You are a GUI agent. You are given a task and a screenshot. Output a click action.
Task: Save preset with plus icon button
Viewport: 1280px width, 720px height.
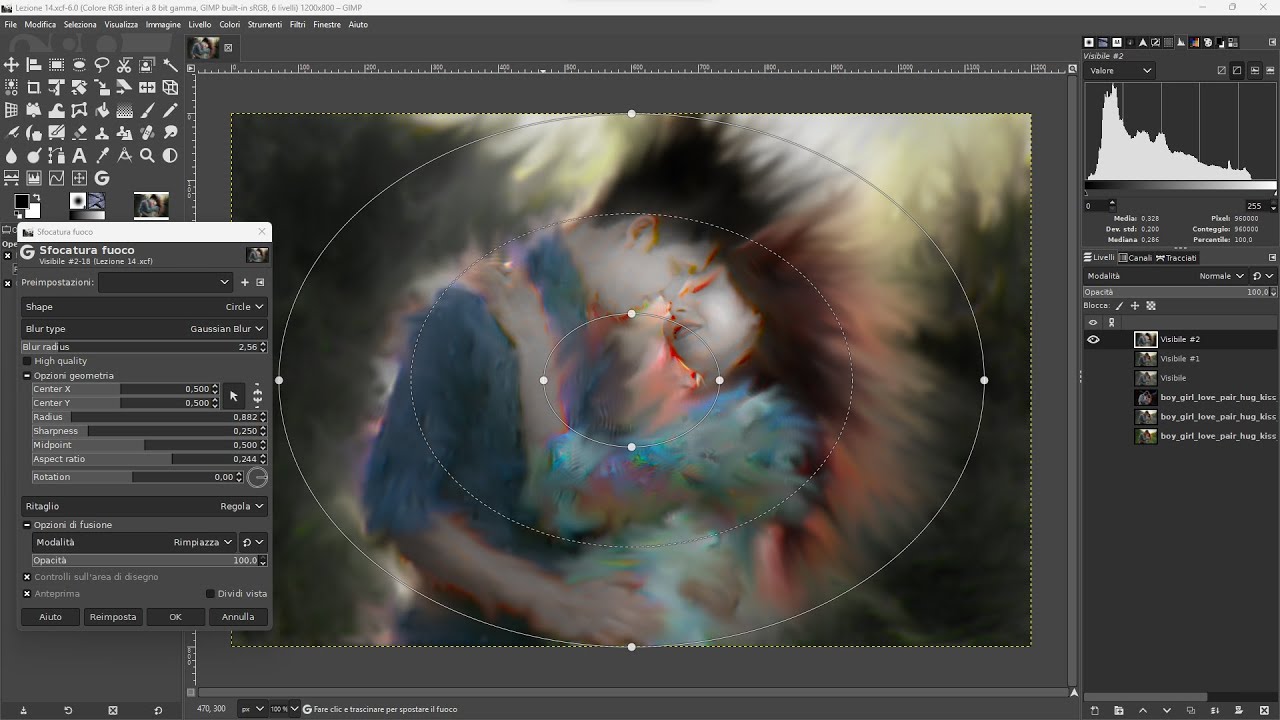point(244,282)
